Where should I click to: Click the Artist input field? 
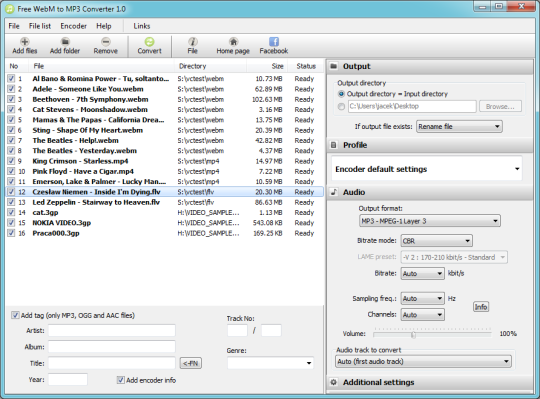(112, 330)
